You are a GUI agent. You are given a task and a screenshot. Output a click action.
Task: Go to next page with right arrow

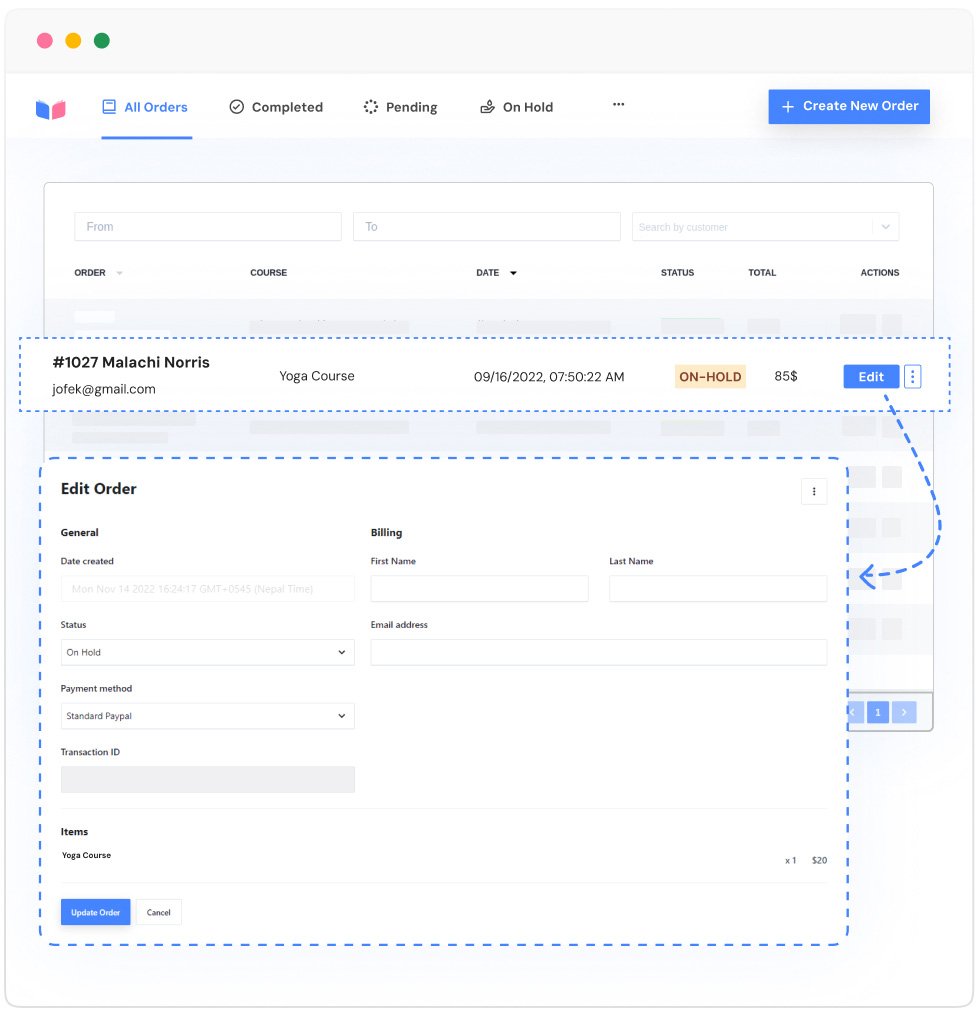pyautogui.click(x=904, y=712)
